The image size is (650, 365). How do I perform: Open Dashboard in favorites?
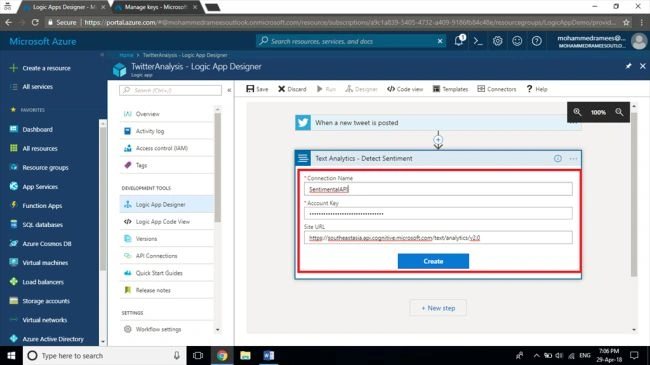[x=37, y=129]
